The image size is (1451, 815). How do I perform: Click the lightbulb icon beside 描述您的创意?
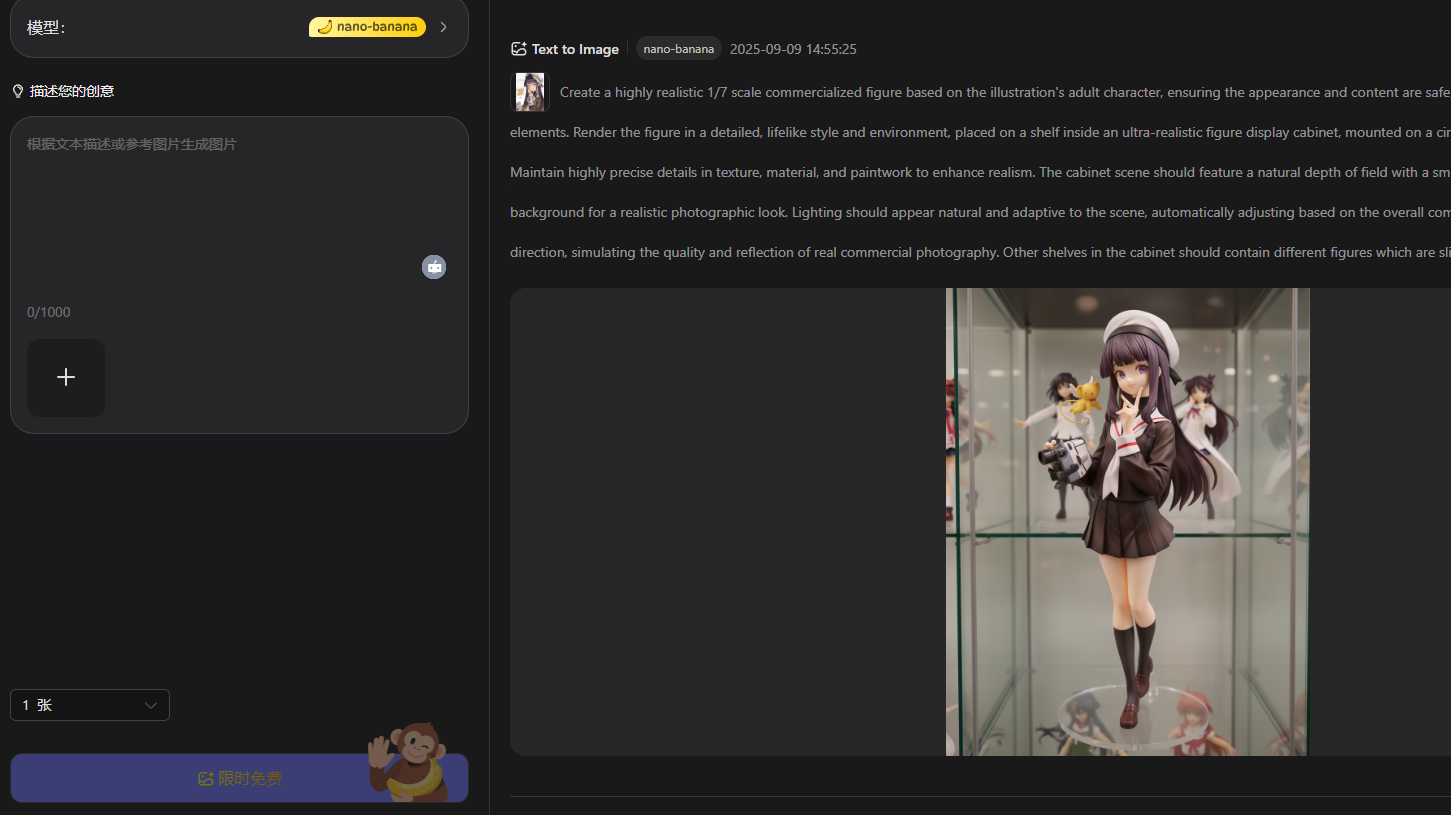click(x=17, y=91)
